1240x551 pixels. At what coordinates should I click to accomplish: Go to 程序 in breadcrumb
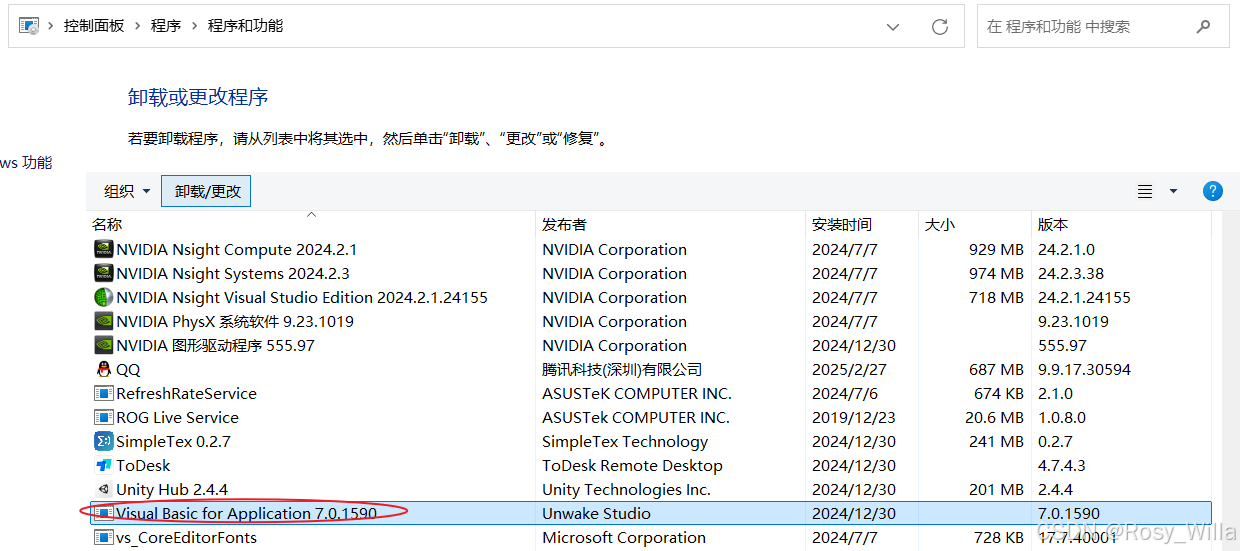[166, 26]
